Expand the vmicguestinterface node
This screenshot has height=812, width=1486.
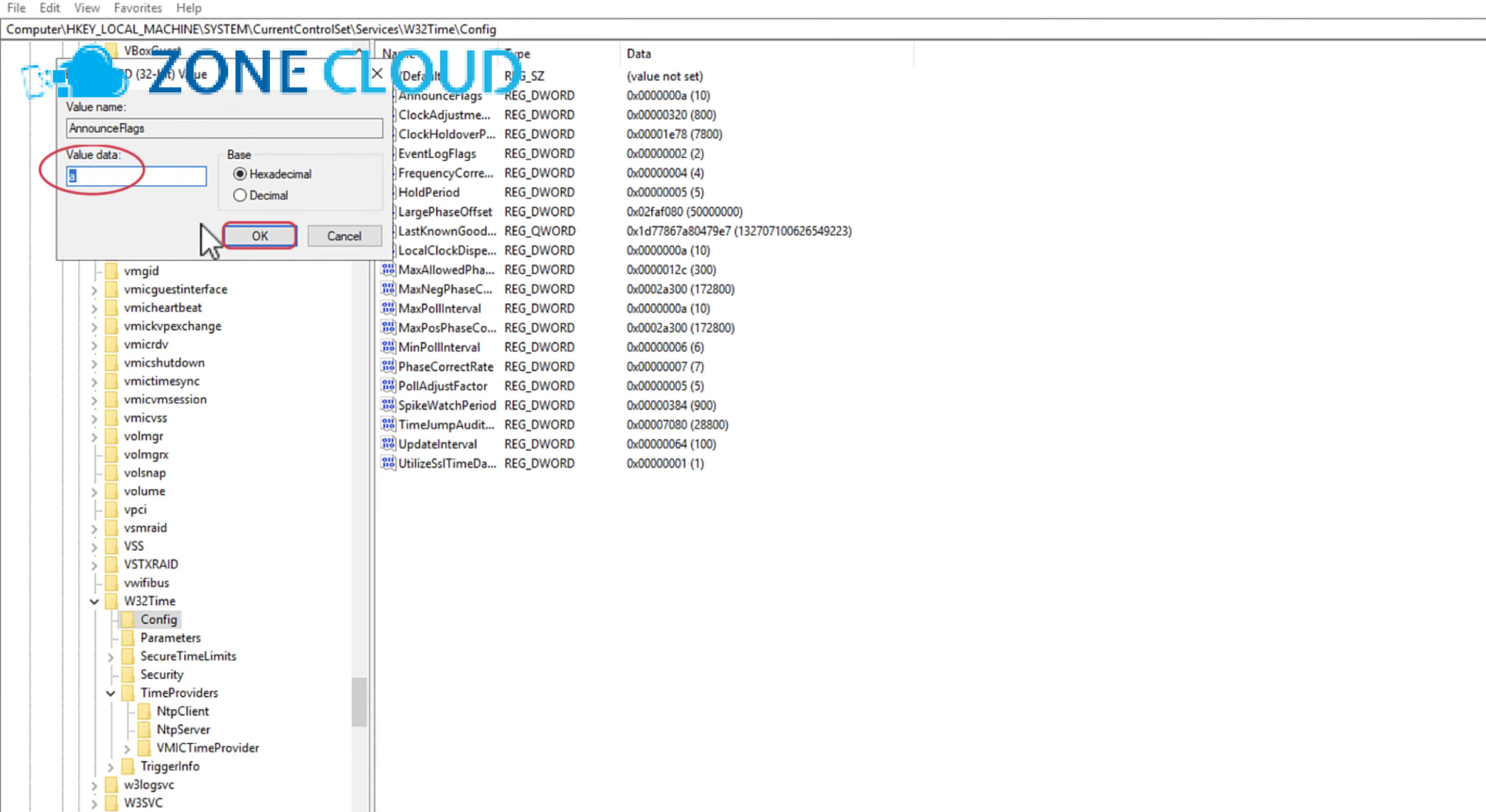(x=94, y=290)
